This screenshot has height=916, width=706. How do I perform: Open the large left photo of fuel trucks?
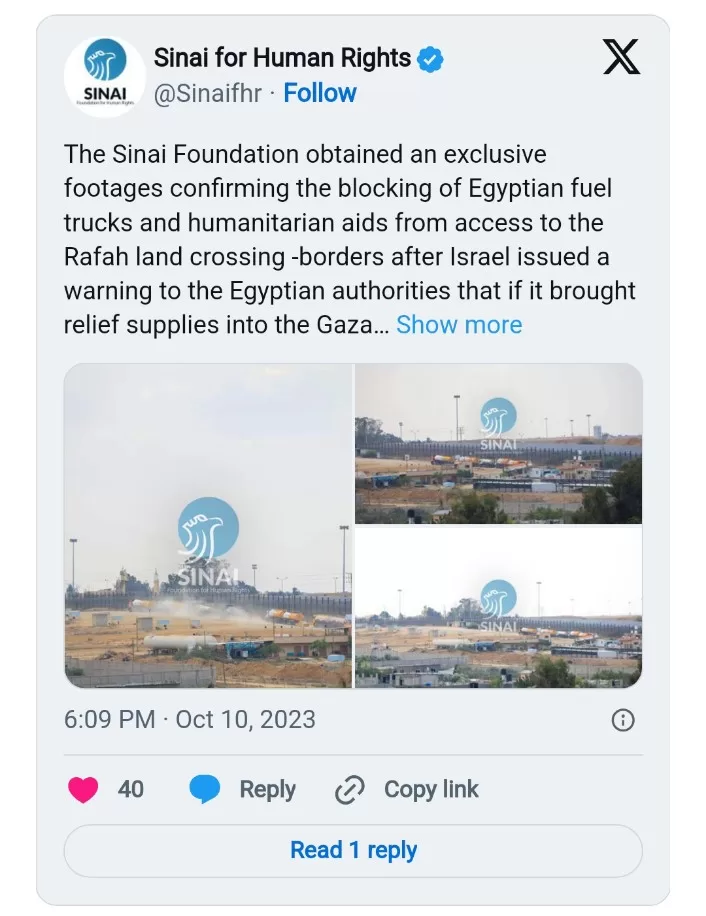[x=208, y=526]
